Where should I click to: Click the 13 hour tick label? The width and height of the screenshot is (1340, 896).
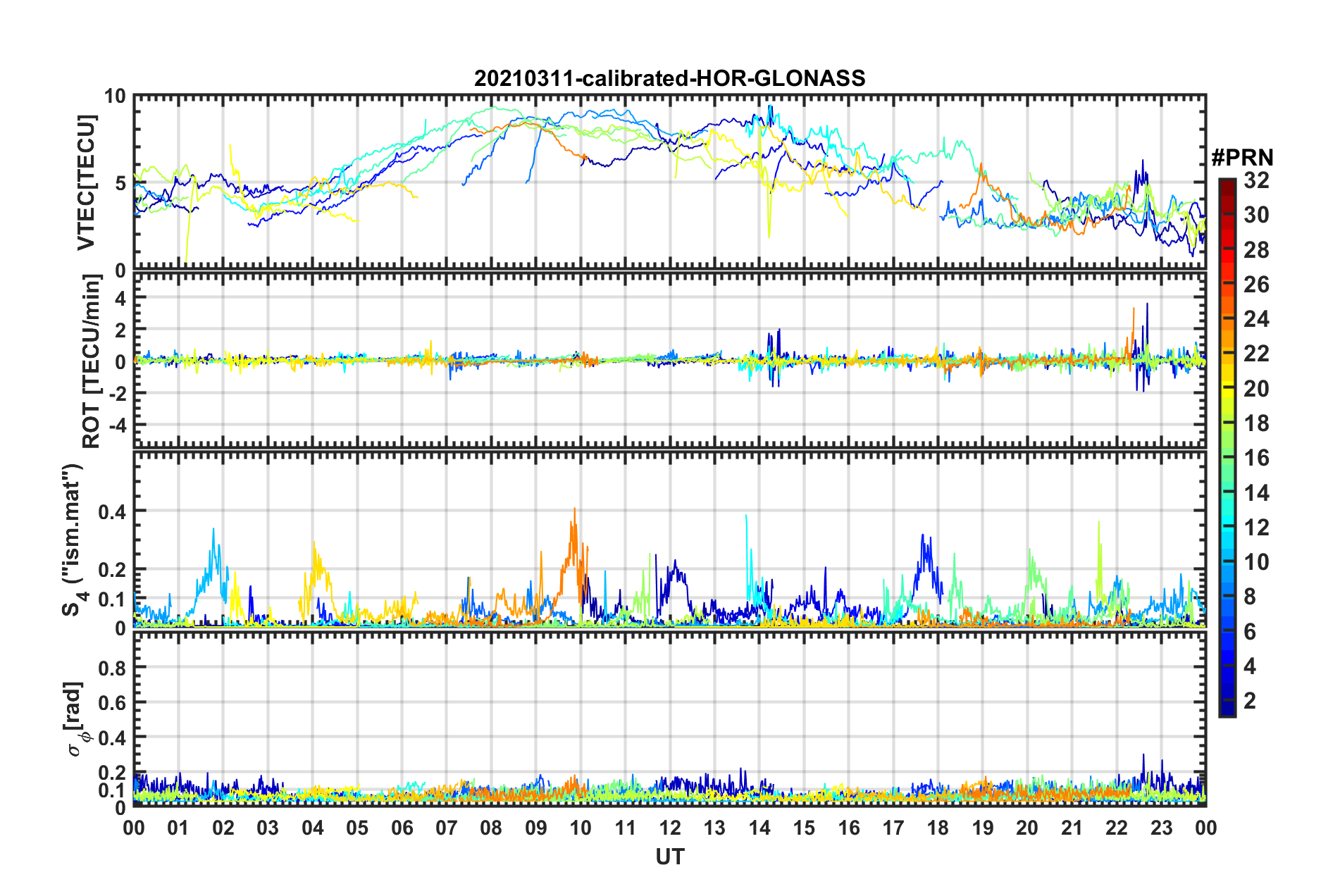(714, 828)
